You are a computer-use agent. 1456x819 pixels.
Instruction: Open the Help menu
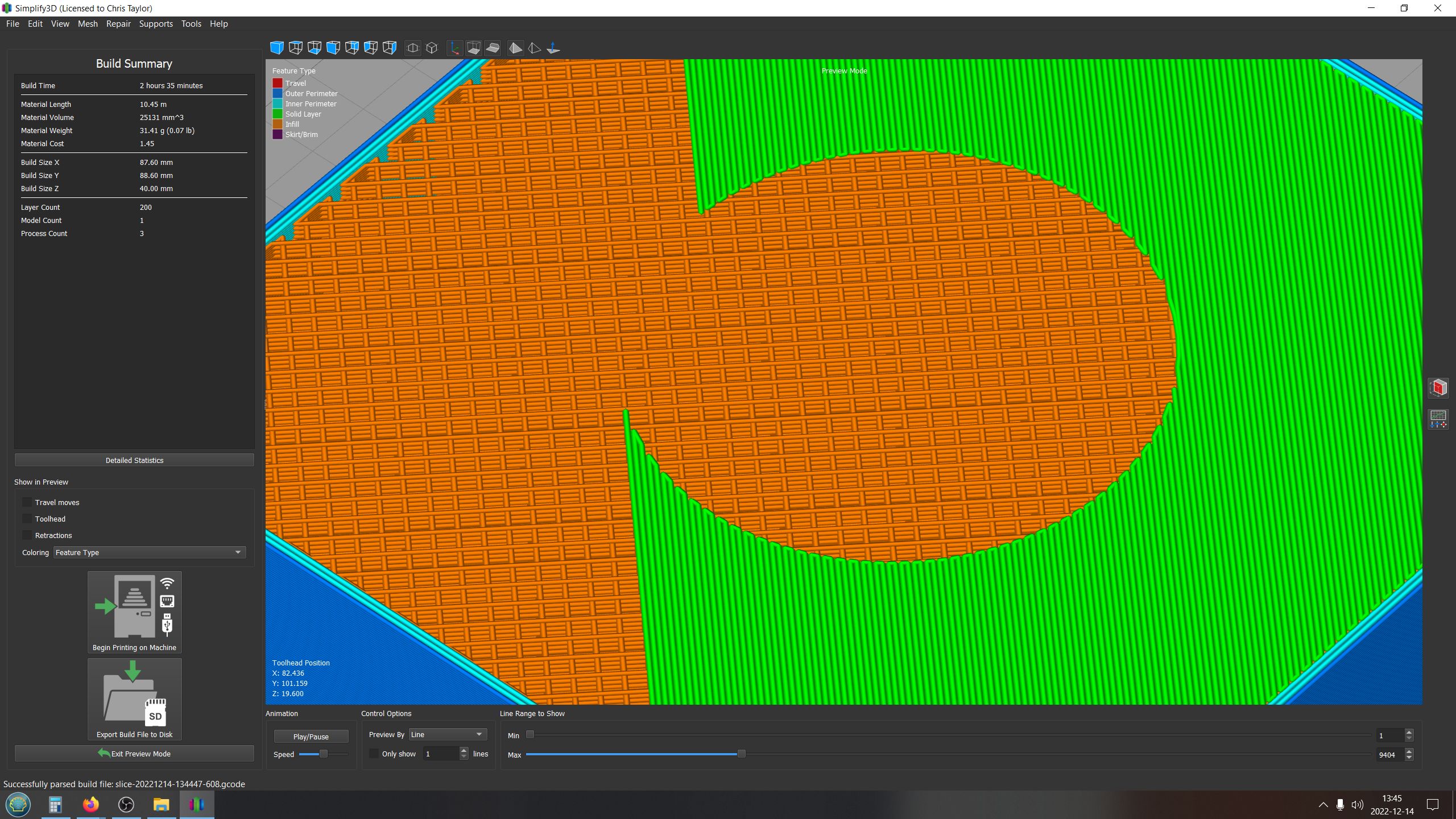tap(218, 24)
